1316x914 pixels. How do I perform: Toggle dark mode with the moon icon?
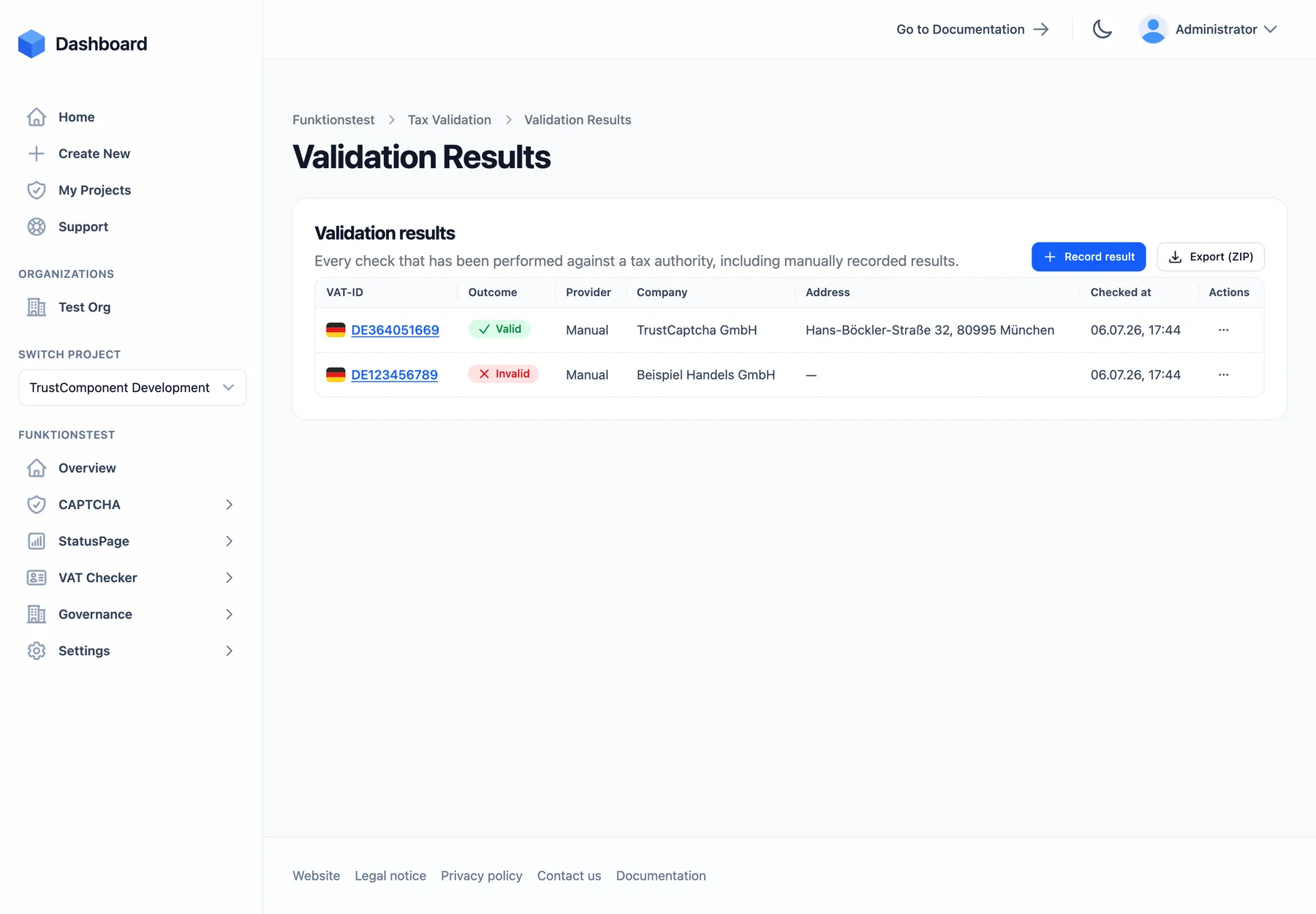(1103, 29)
